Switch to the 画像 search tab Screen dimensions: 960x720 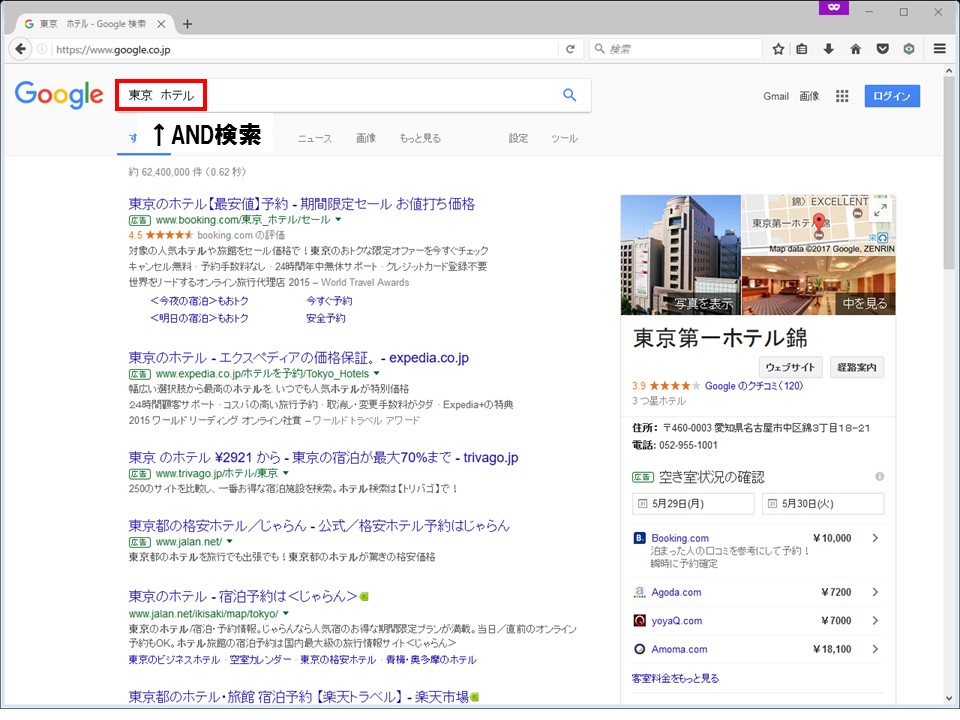(366, 138)
